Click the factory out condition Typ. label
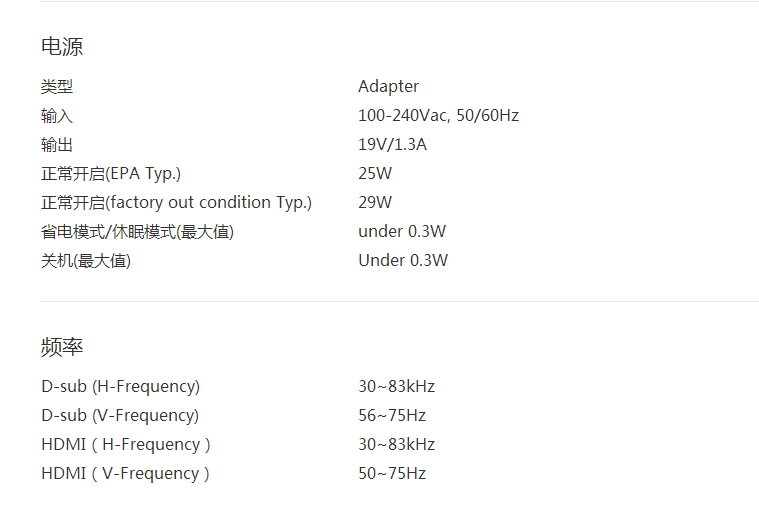This screenshot has height=511, width=759. click(176, 202)
